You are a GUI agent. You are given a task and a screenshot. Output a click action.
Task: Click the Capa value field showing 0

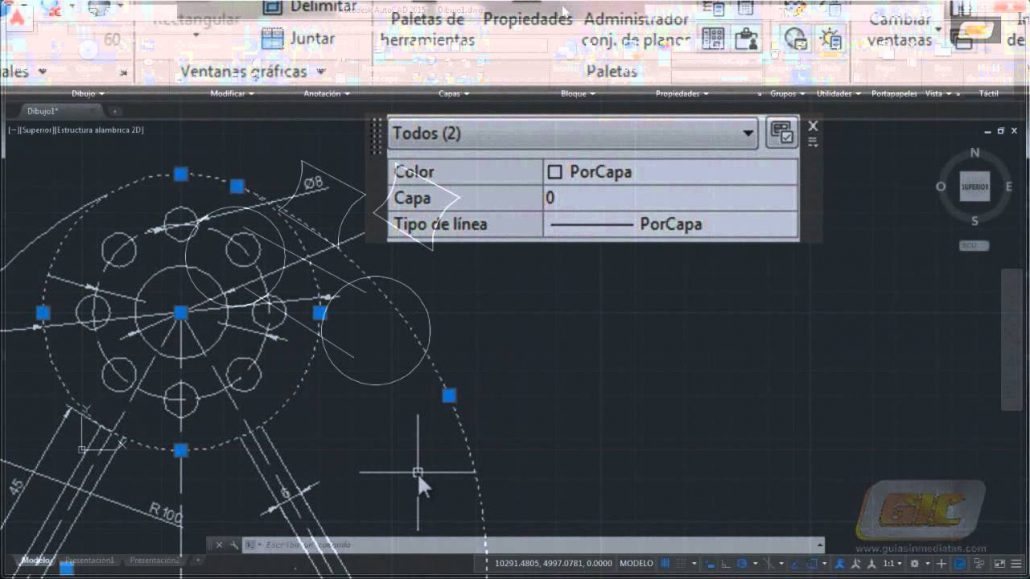[670, 198]
